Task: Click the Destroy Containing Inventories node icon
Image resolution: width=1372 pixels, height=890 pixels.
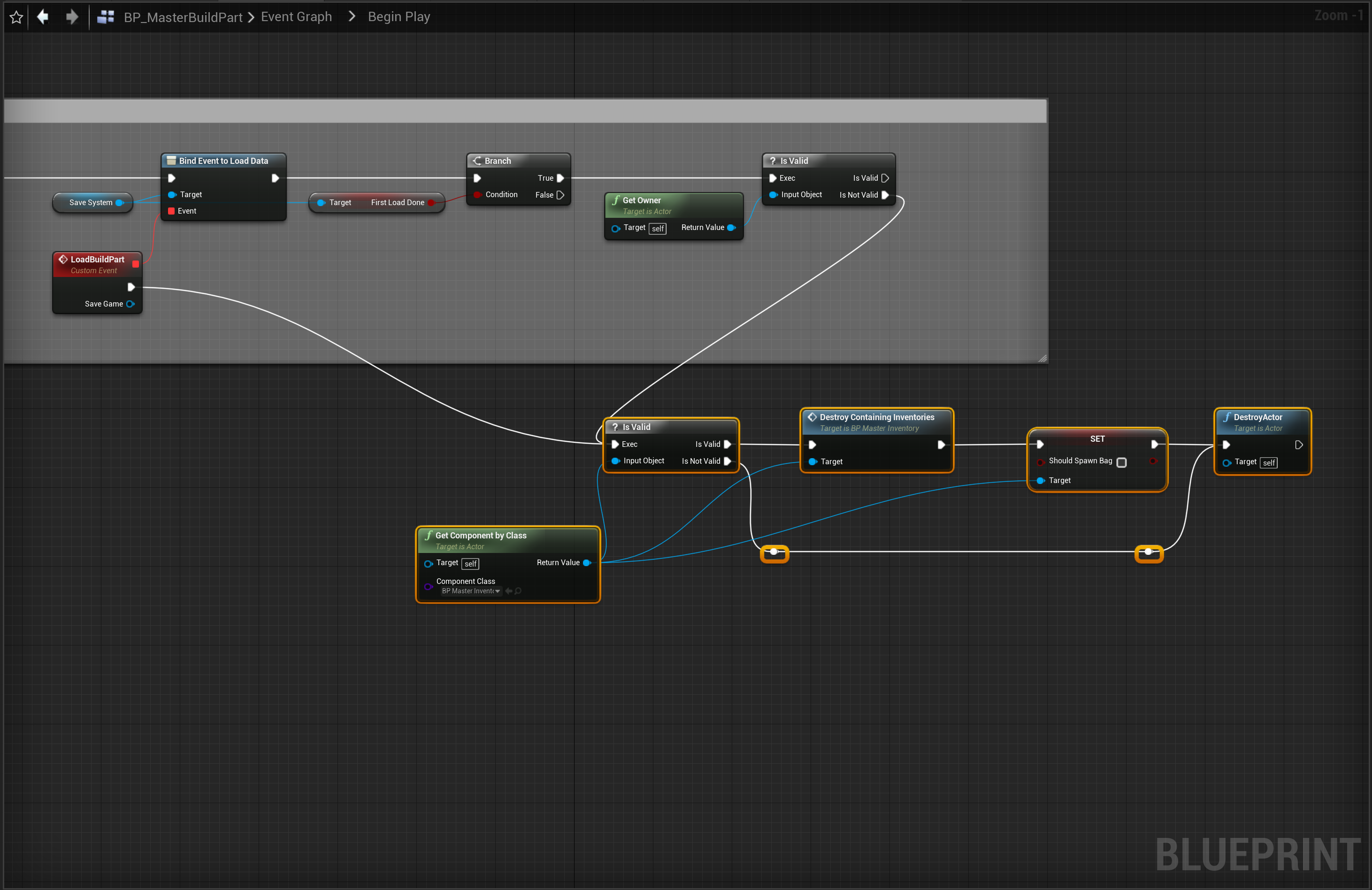Action: [812, 417]
